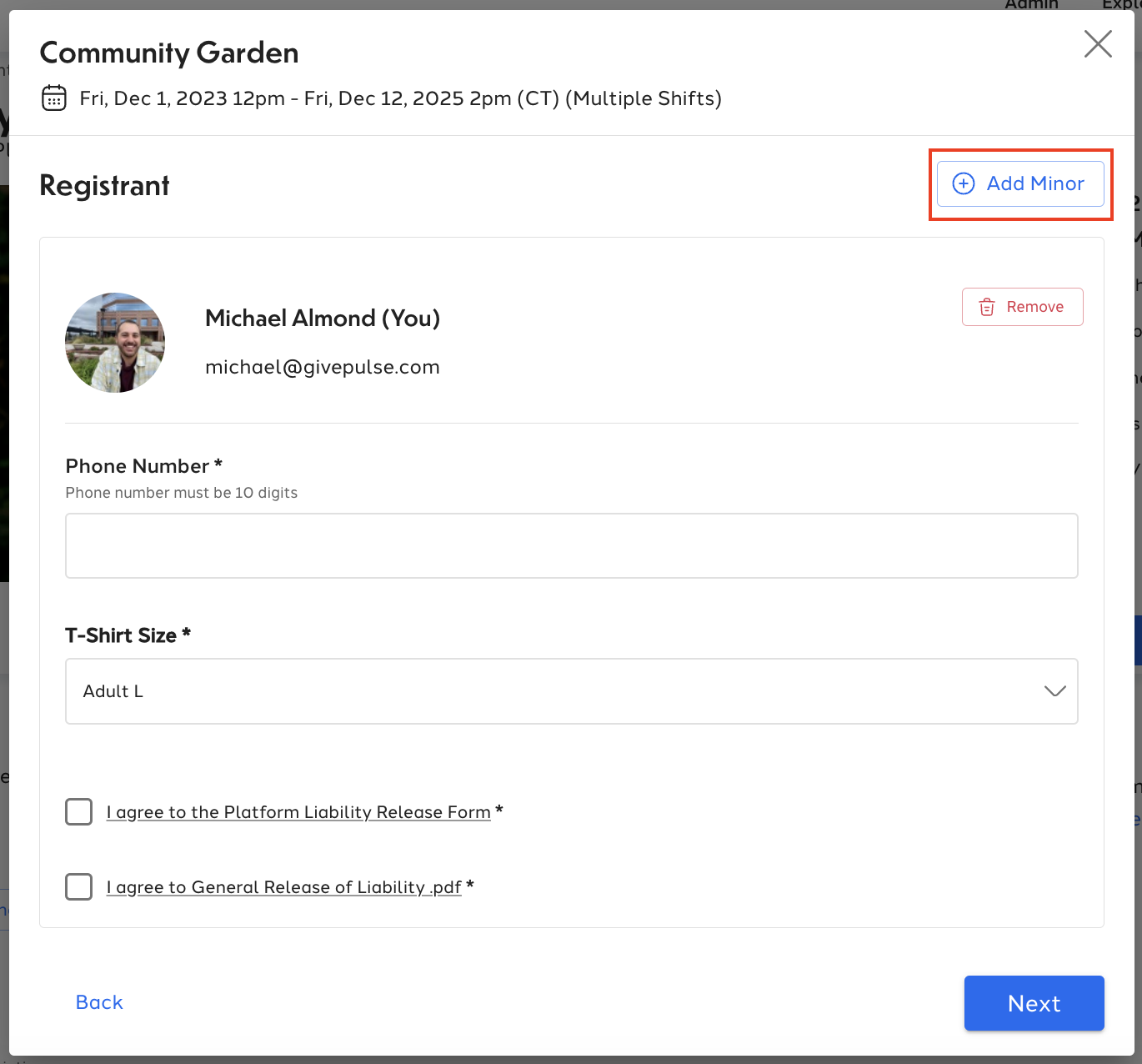Click the Next button
The image size is (1142, 1064).
tap(1034, 1003)
